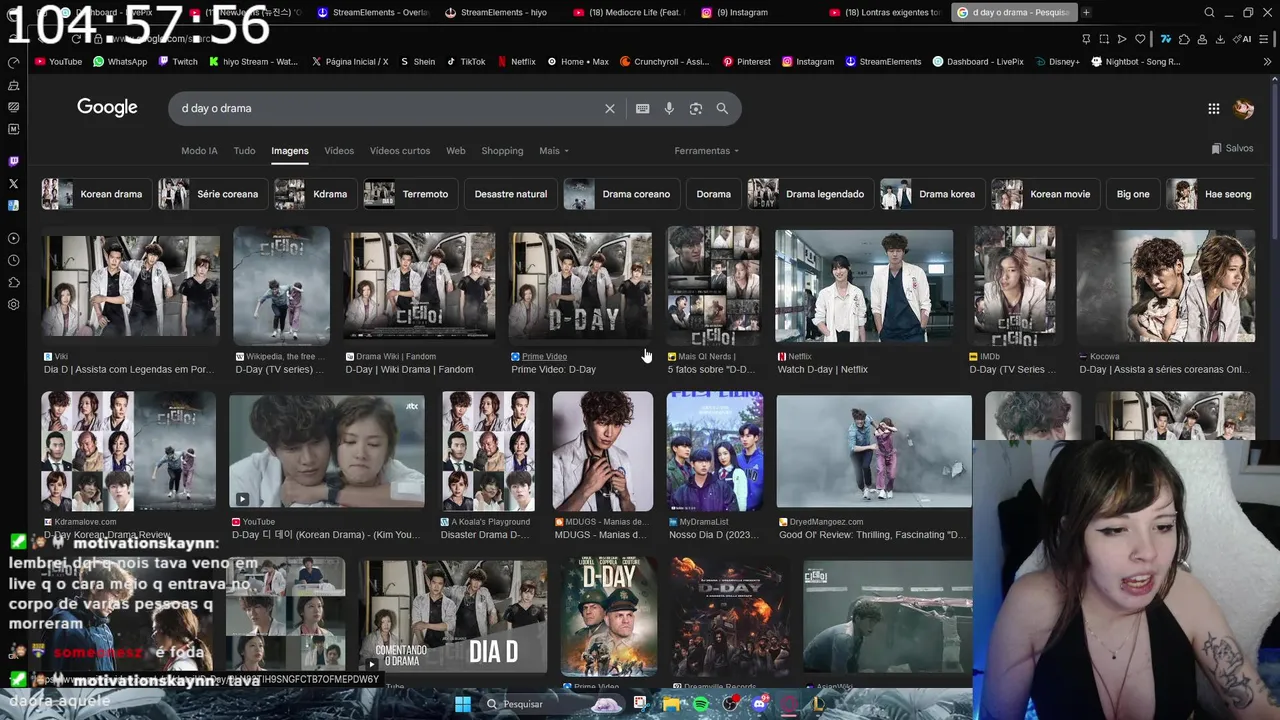Image resolution: width=1280 pixels, height=720 pixels.
Task: Select the Dorama filter chip
Action: click(x=714, y=194)
